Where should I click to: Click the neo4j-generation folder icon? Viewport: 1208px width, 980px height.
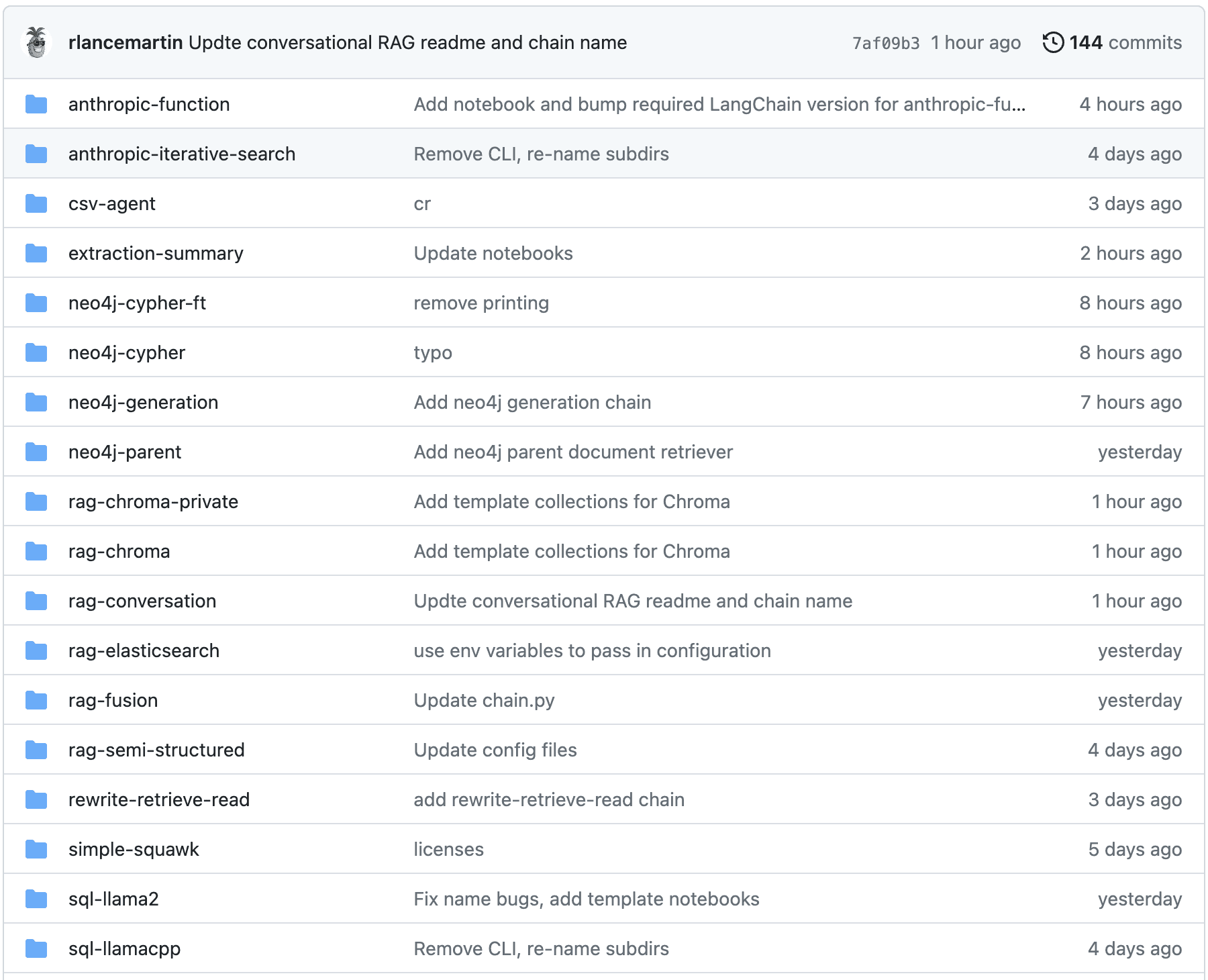coord(36,402)
